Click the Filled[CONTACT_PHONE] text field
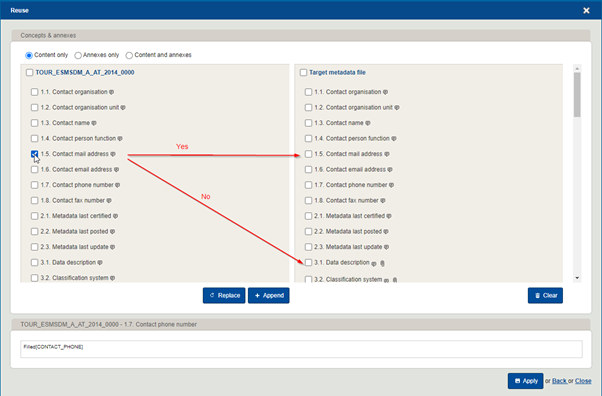This screenshot has height=396, width=602. 301,349
